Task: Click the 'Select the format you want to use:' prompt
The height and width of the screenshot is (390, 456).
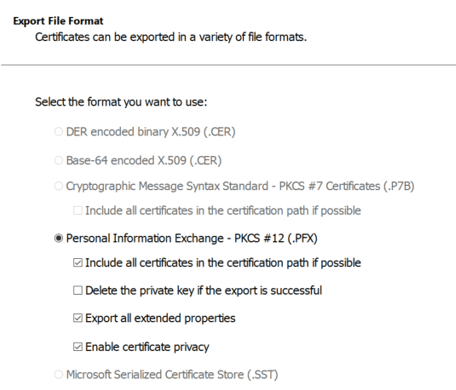Action: (121, 102)
